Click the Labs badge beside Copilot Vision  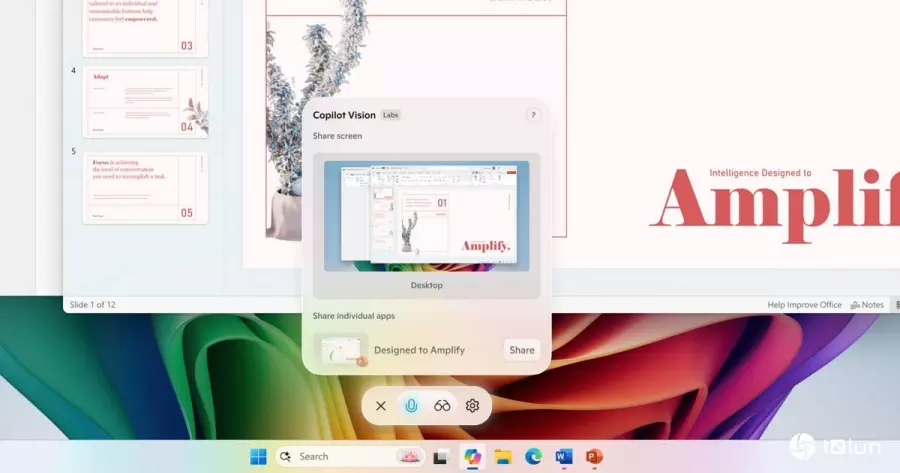pyautogui.click(x=390, y=115)
